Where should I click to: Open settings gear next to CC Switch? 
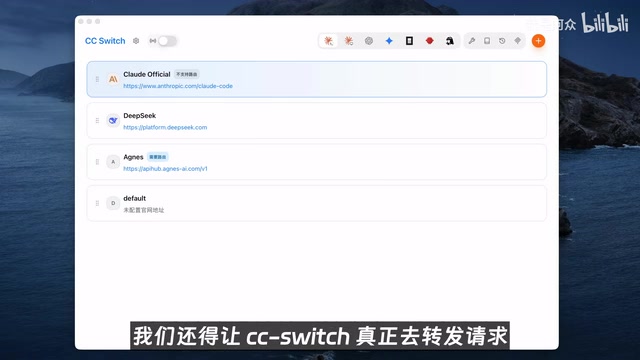coord(136,41)
